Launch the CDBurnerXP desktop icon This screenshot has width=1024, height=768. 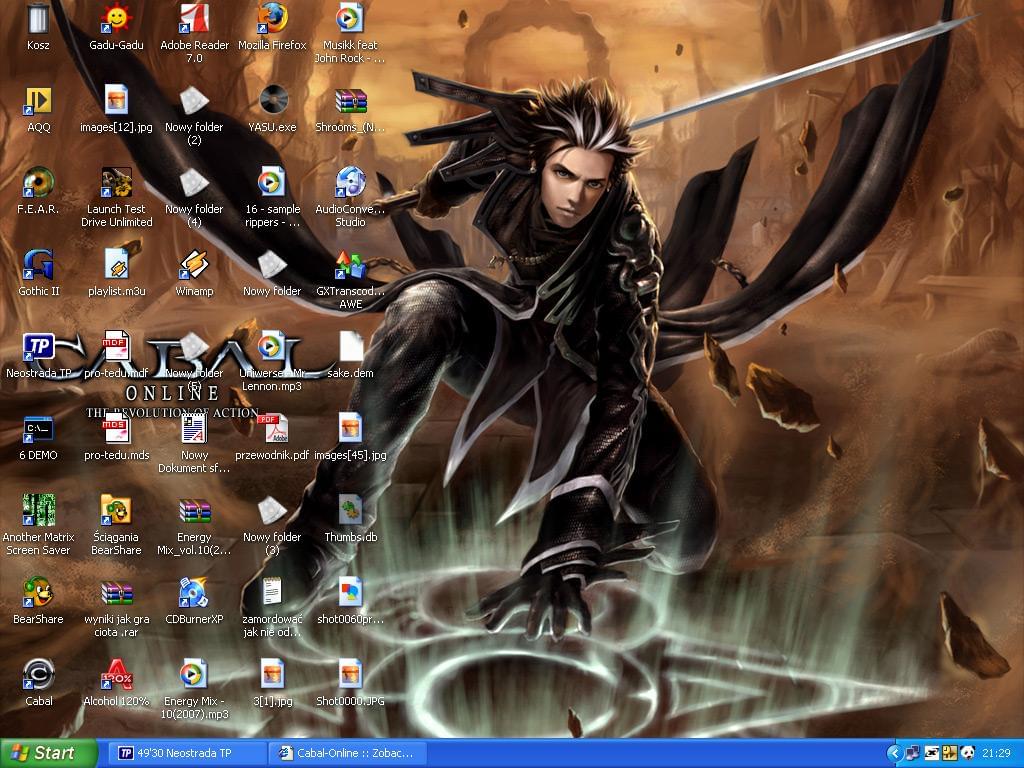point(194,593)
